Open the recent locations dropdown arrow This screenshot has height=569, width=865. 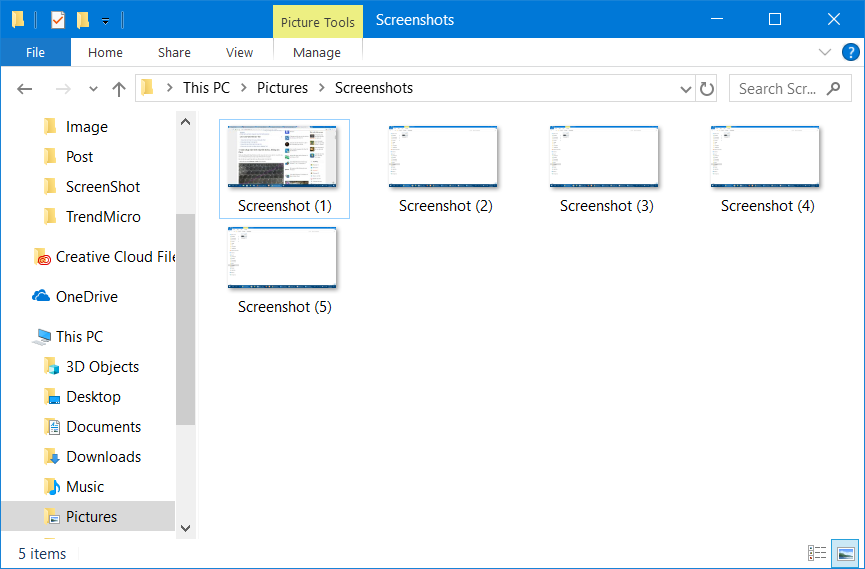click(93, 88)
